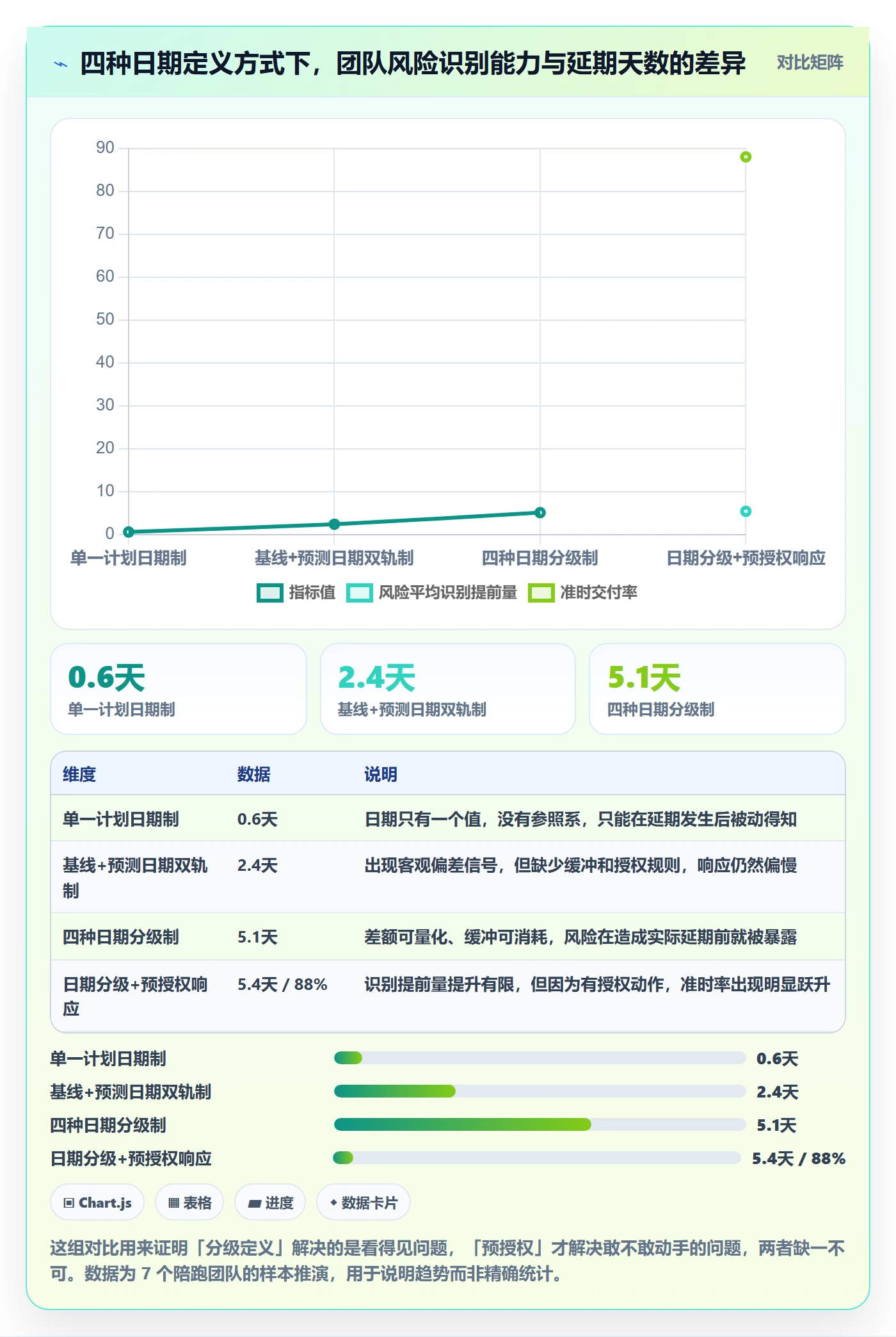Click the data point at 四种日期分级制
This screenshot has width=896, height=1337.
pyautogui.click(x=540, y=512)
